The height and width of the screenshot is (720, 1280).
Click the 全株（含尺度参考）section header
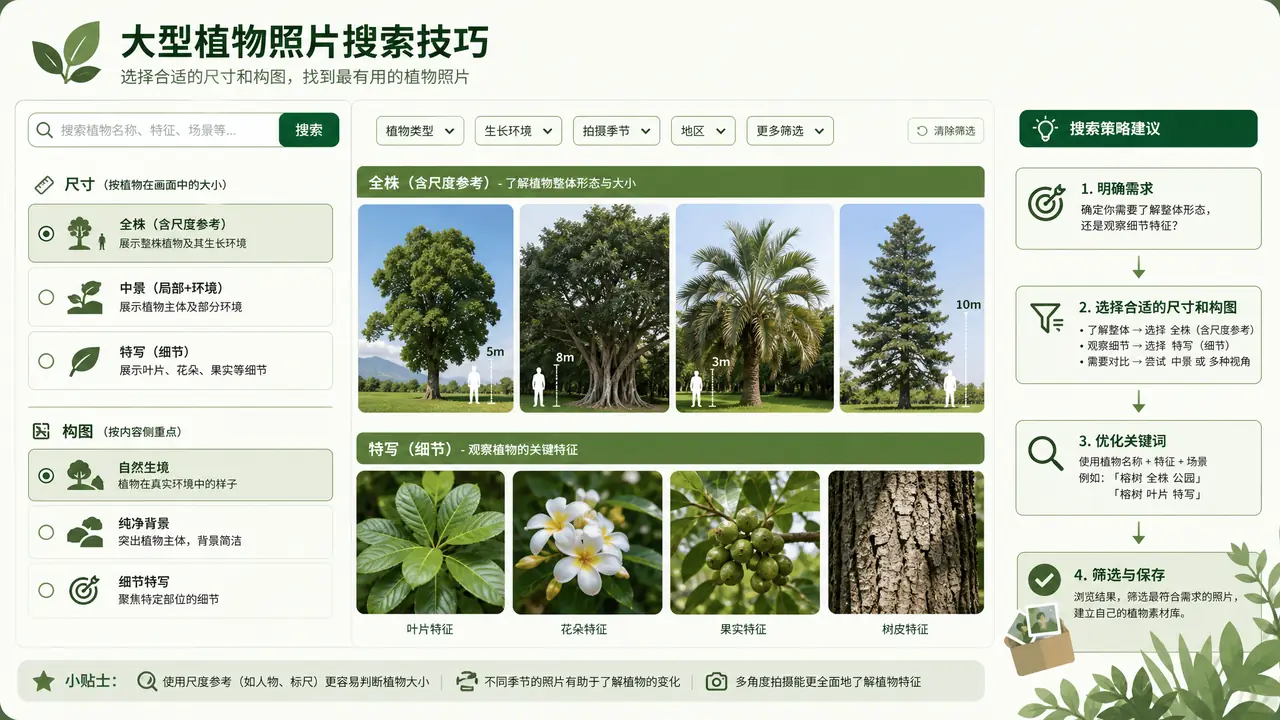click(670, 182)
